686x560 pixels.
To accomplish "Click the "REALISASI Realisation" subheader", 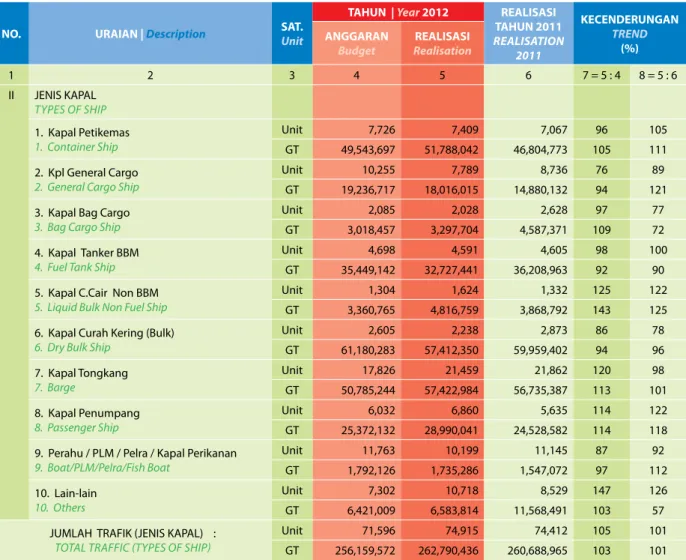I will (x=442, y=43).
